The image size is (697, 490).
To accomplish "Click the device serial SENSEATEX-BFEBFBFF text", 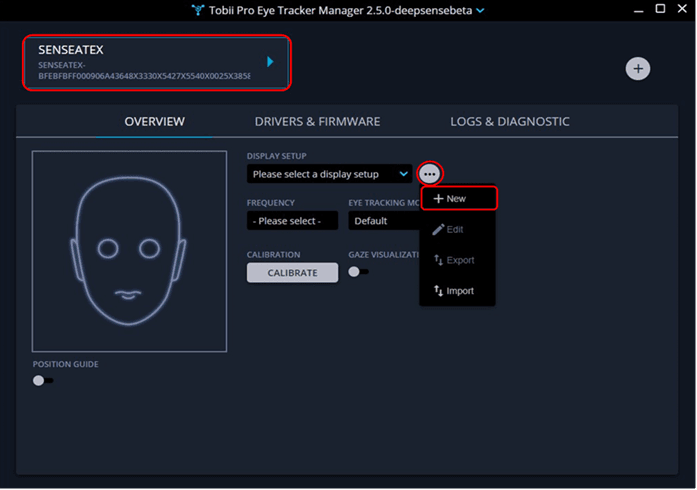I will pyautogui.click(x=144, y=71).
